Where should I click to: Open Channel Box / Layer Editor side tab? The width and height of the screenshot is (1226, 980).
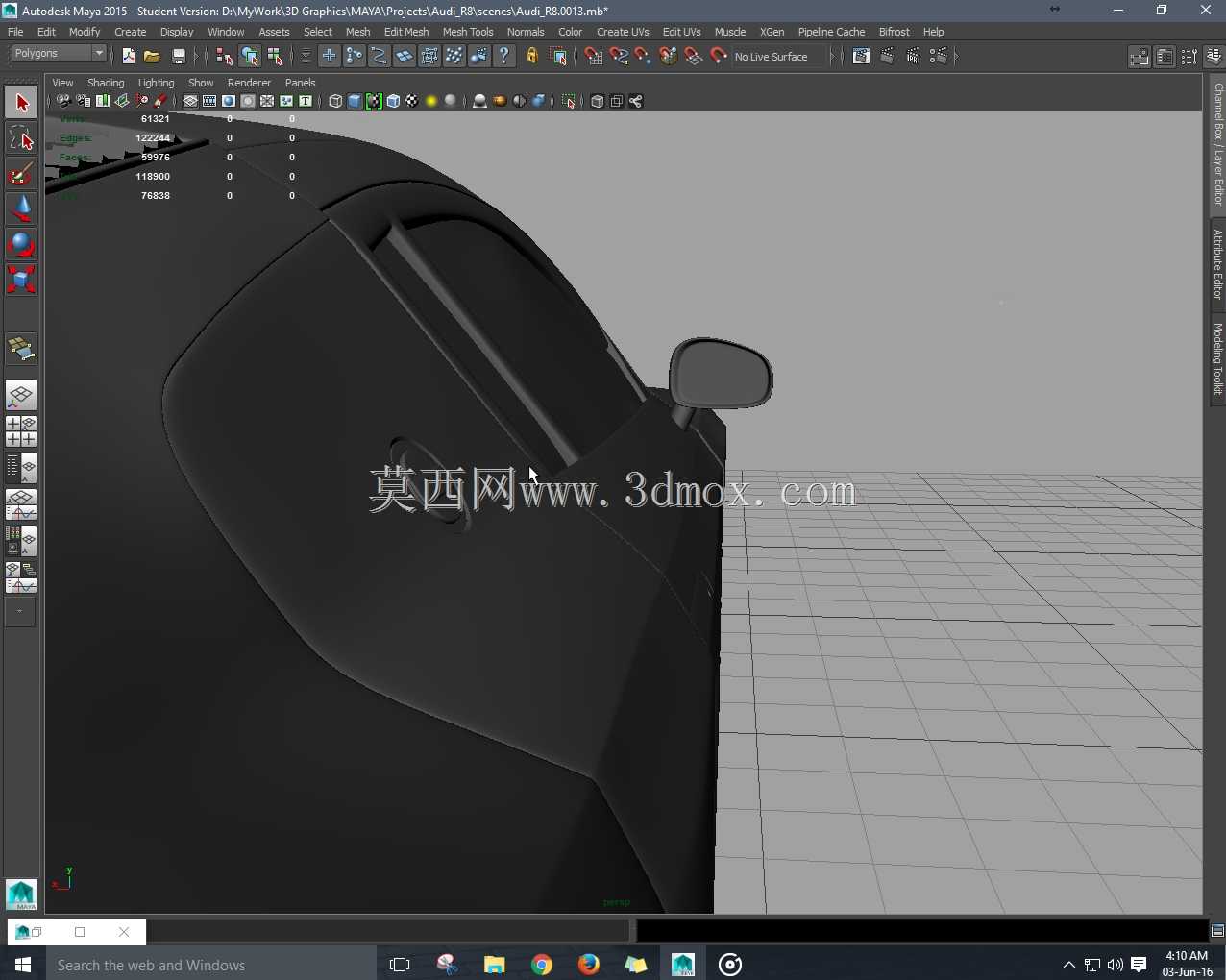pos(1217,144)
